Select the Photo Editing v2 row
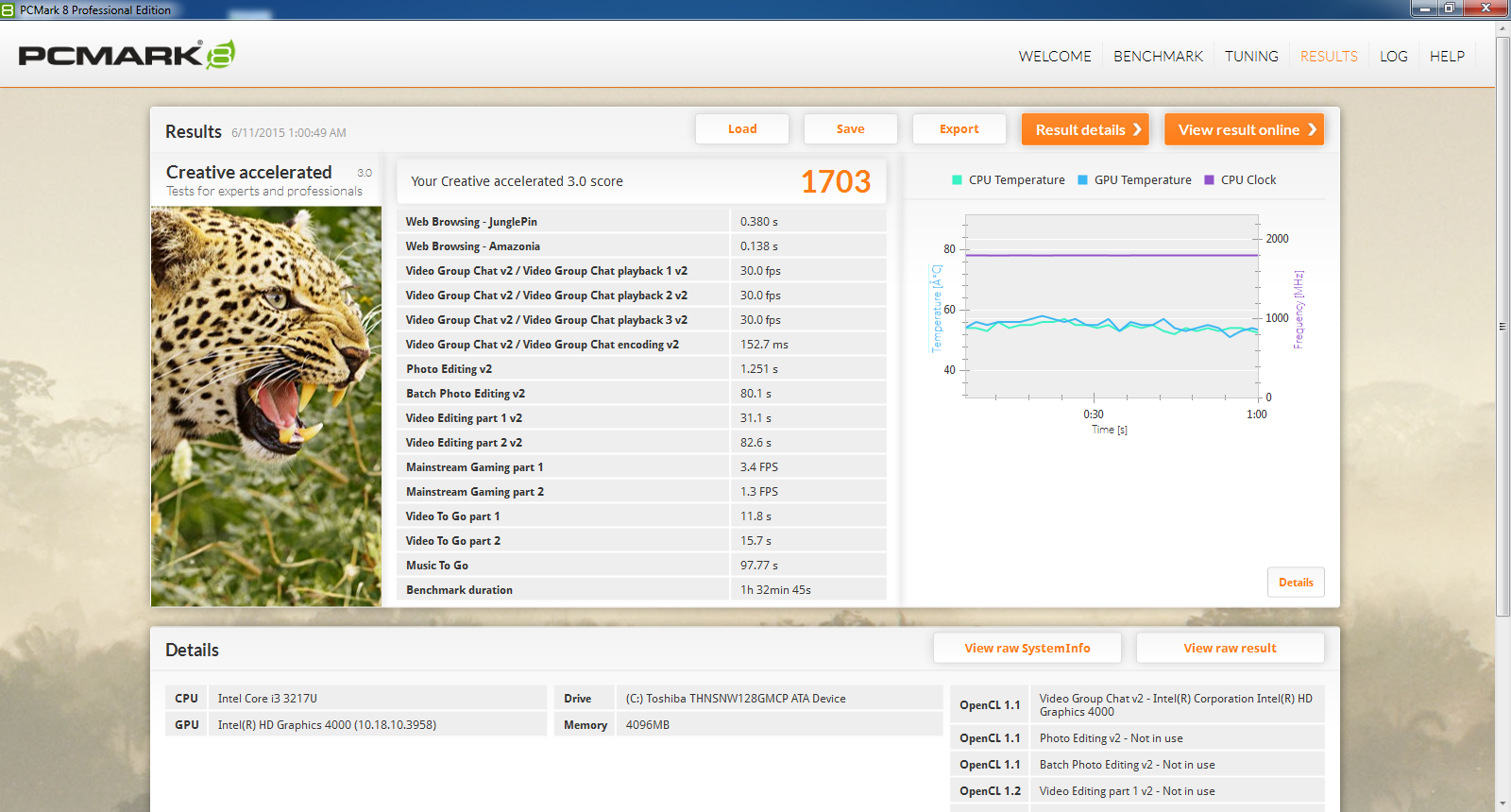Screen dimensions: 1511x812 641,369
